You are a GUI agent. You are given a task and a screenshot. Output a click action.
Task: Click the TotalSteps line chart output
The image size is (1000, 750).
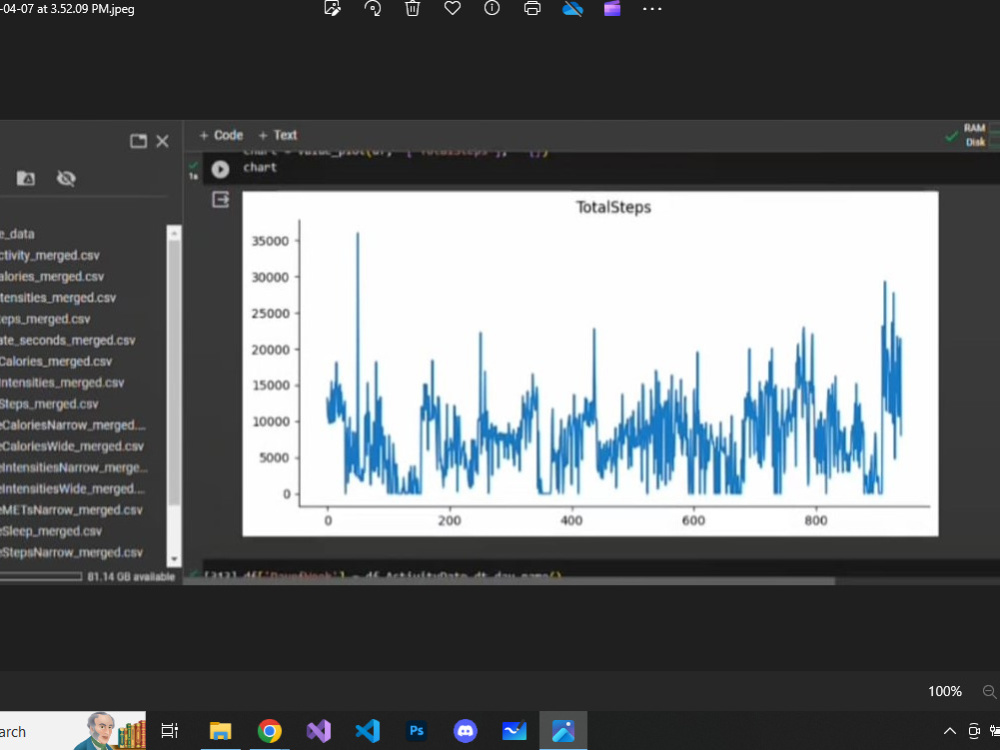click(x=590, y=364)
